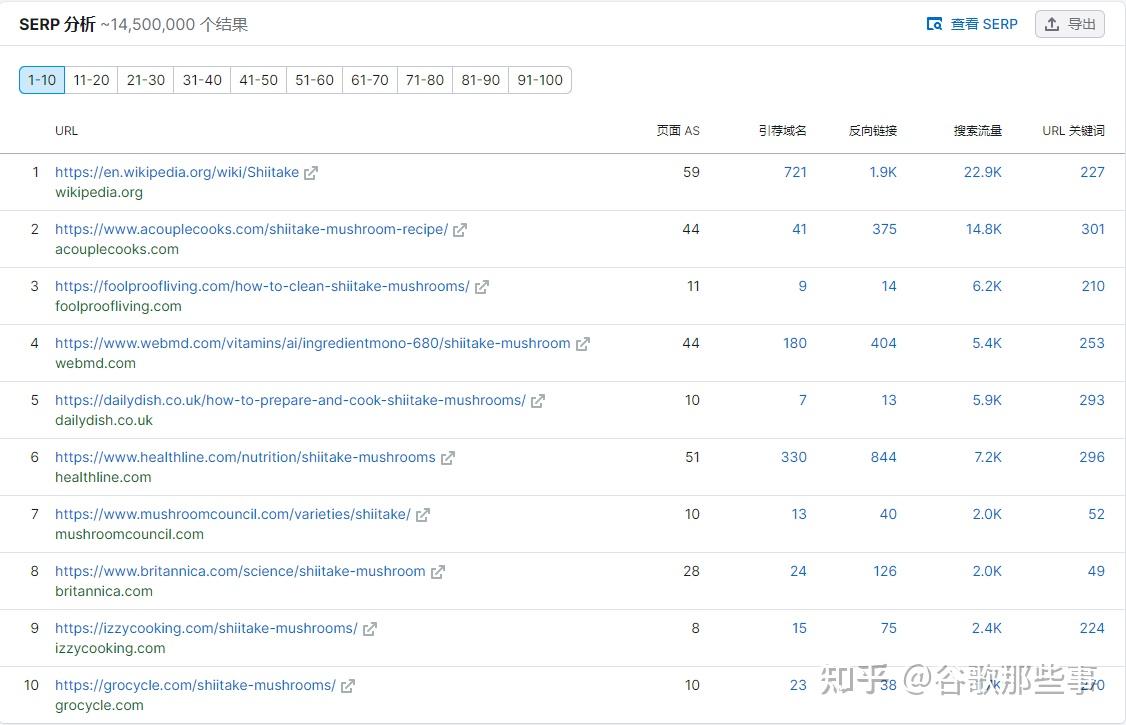The height and width of the screenshot is (725, 1126).
Task: Switch to the 61-70 results tab
Action: (x=370, y=80)
